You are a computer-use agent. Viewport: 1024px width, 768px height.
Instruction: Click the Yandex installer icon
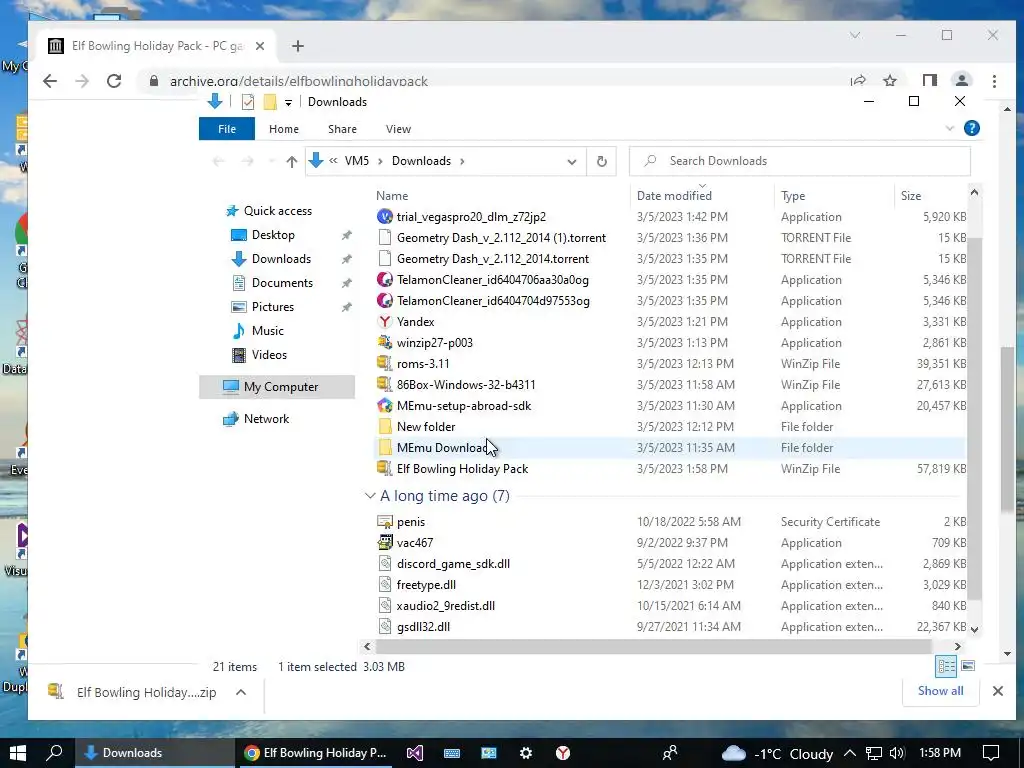coord(385,321)
